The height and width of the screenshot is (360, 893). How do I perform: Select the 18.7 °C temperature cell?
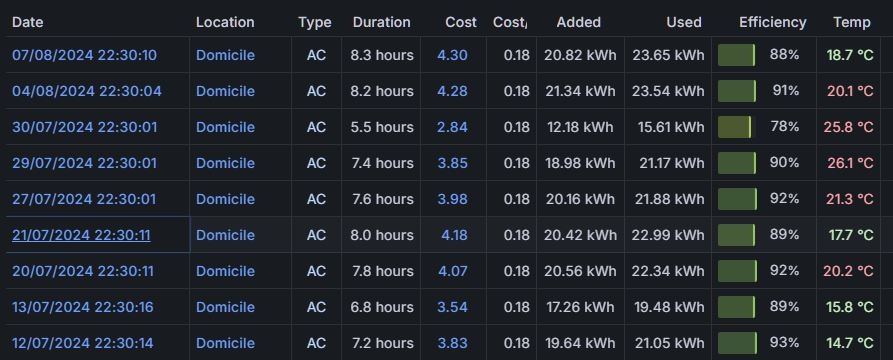850,55
